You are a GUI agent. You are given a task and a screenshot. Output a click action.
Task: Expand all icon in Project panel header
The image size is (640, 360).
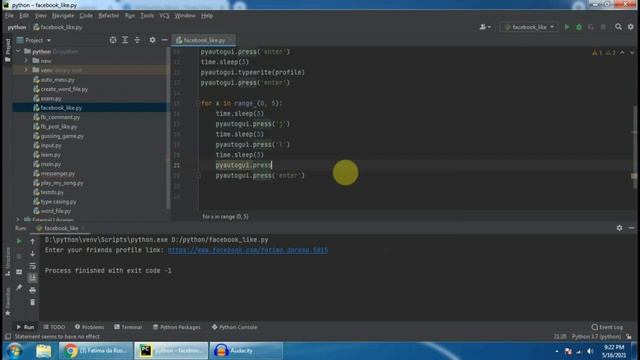tap(125, 40)
